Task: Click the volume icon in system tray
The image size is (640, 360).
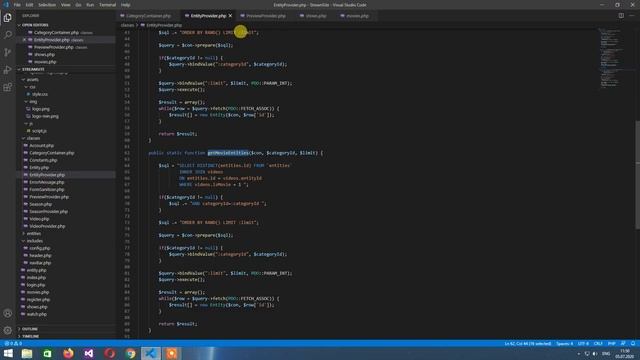Action: coord(595,353)
